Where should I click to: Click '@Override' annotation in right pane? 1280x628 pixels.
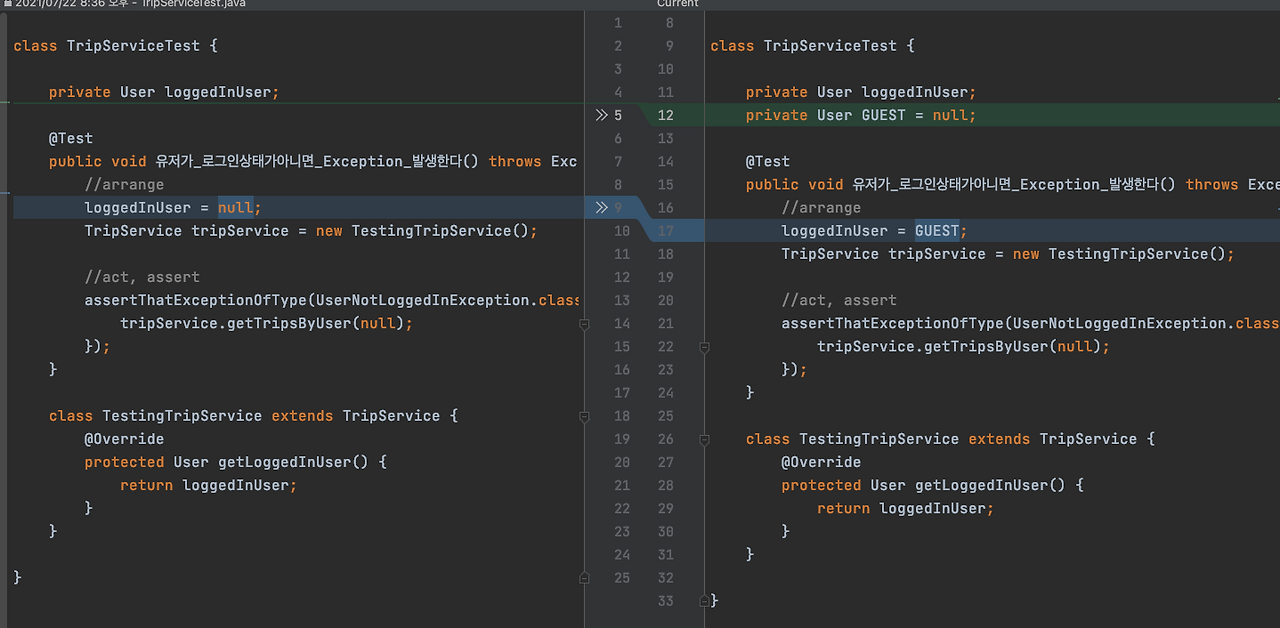click(821, 462)
